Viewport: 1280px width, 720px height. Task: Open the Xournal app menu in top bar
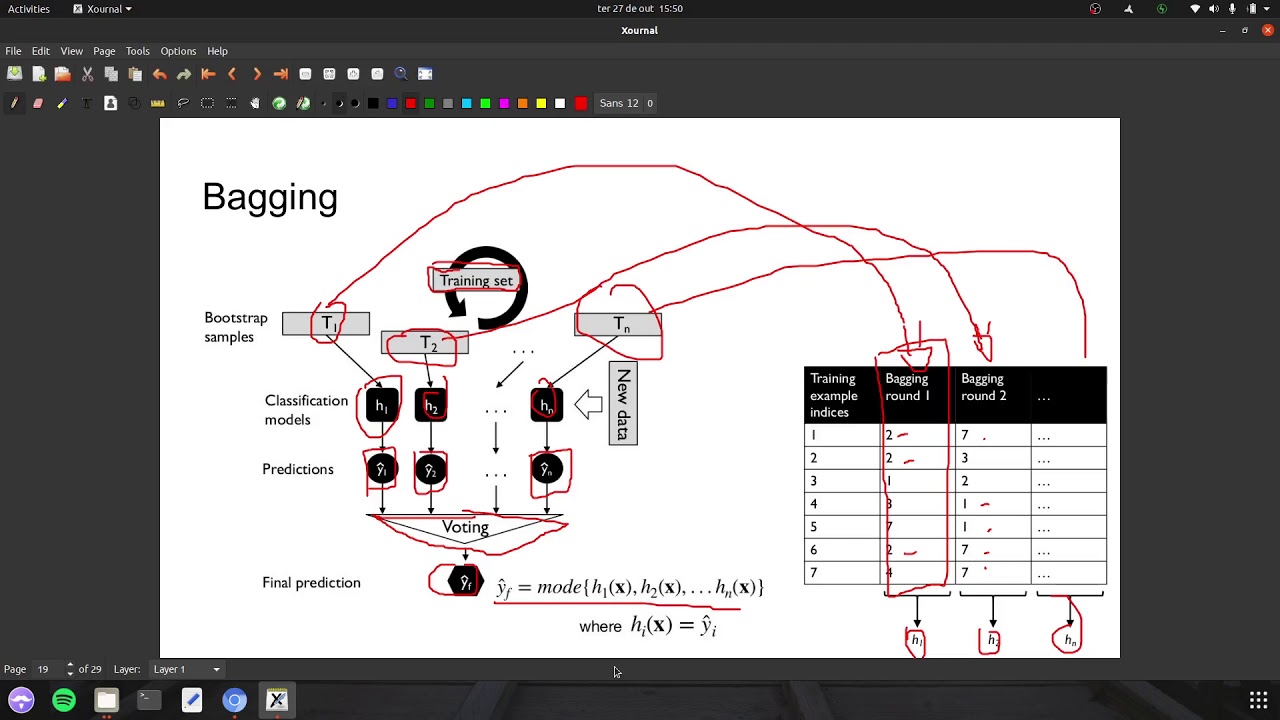(x=103, y=9)
